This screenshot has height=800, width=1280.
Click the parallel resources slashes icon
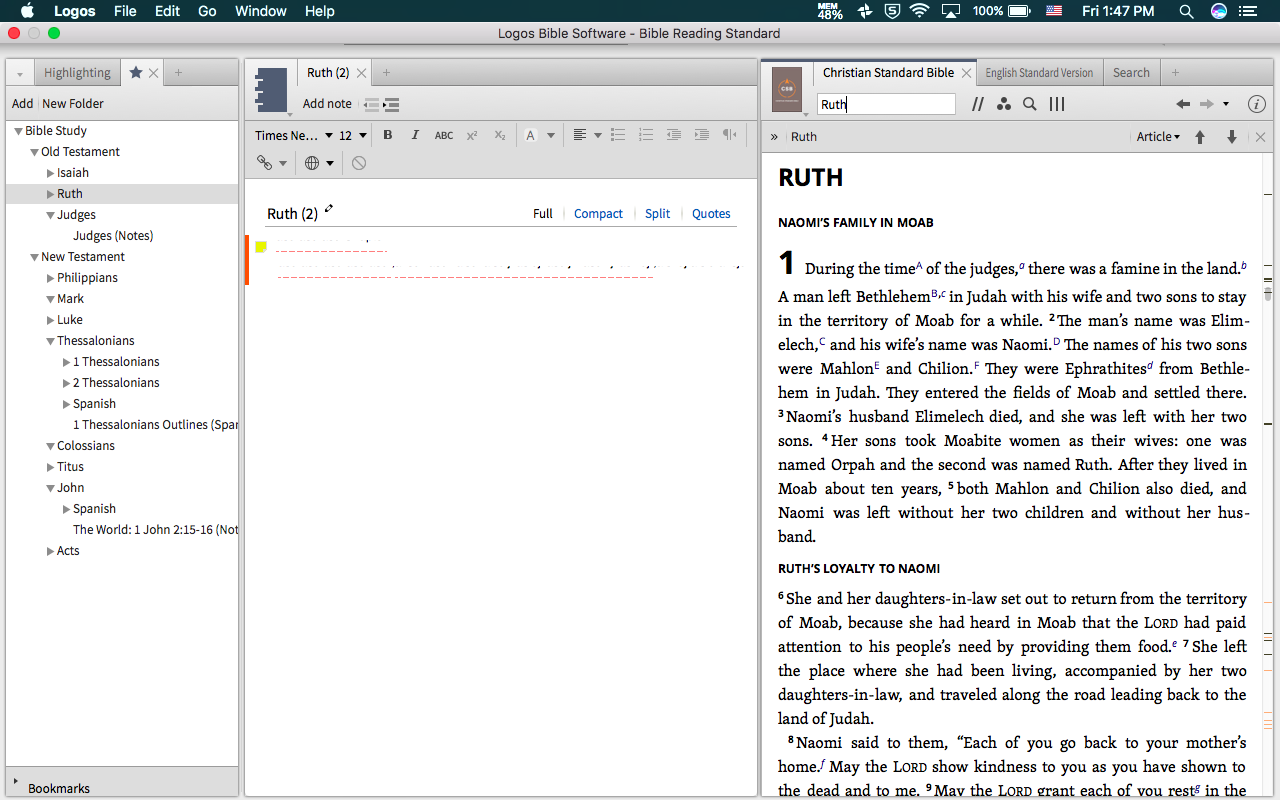click(x=978, y=104)
